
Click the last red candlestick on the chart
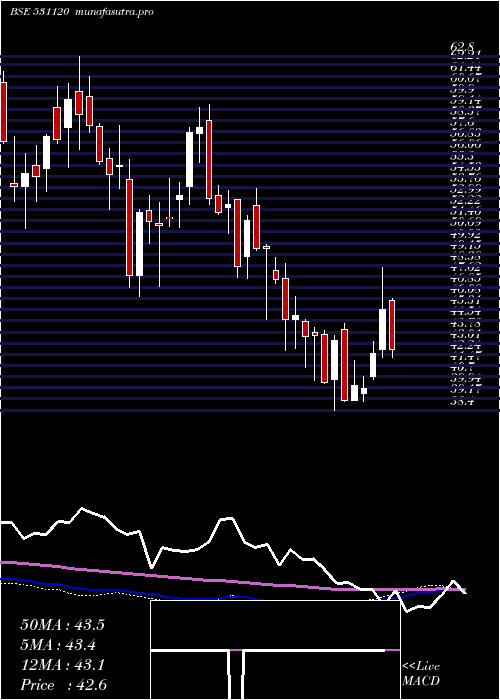(392, 325)
